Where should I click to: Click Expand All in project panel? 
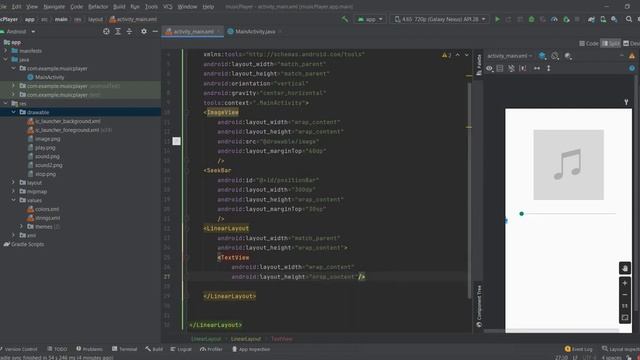point(118,31)
